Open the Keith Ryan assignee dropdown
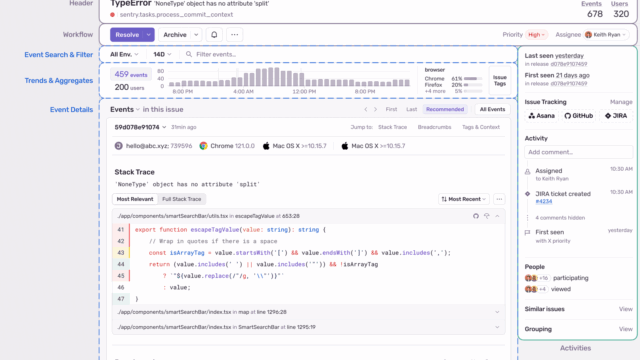The image size is (640, 360). click(x=605, y=35)
